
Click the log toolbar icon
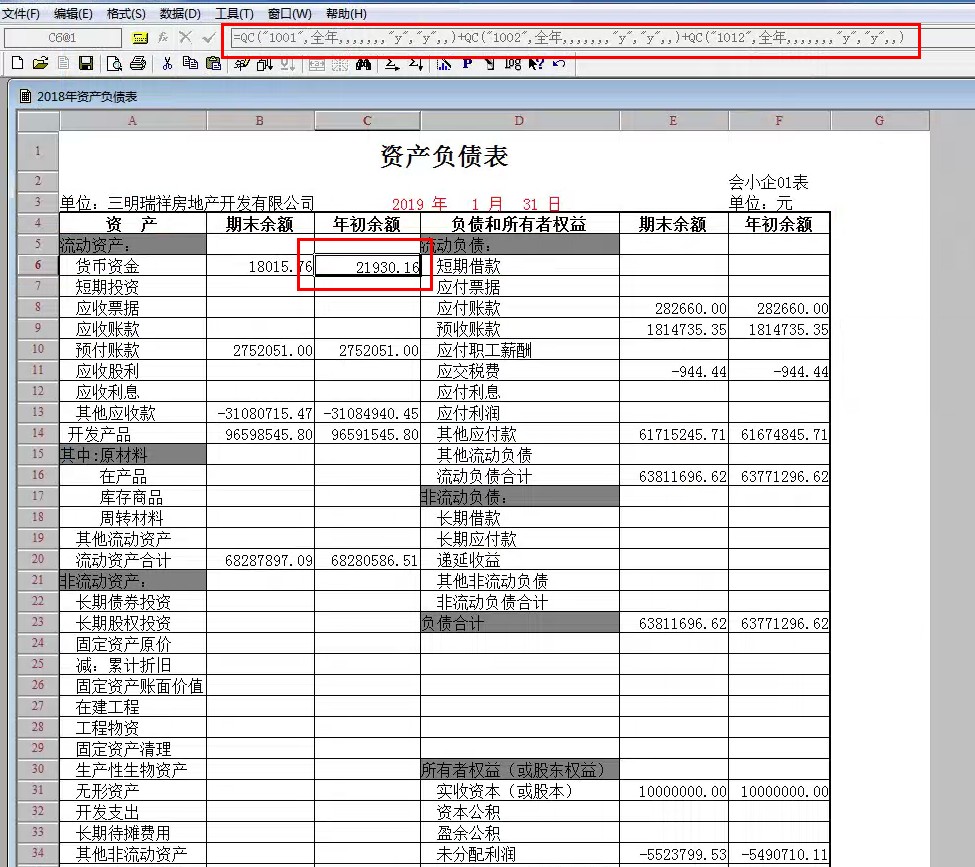coord(513,63)
